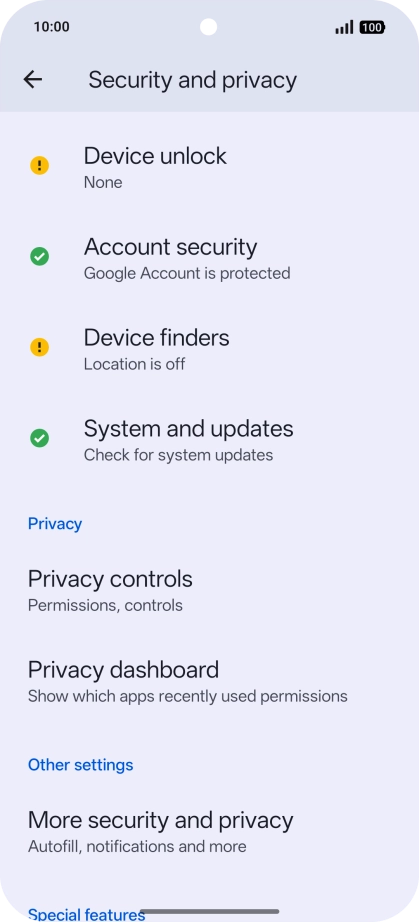The height and width of the screenshot is (922, 419).
Task: Open Account security entry
Action: 209,257
